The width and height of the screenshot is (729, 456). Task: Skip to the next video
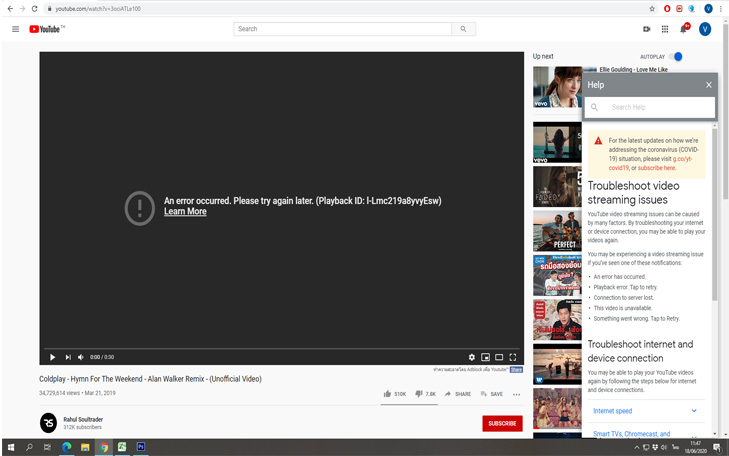click(x=68, y=357)
